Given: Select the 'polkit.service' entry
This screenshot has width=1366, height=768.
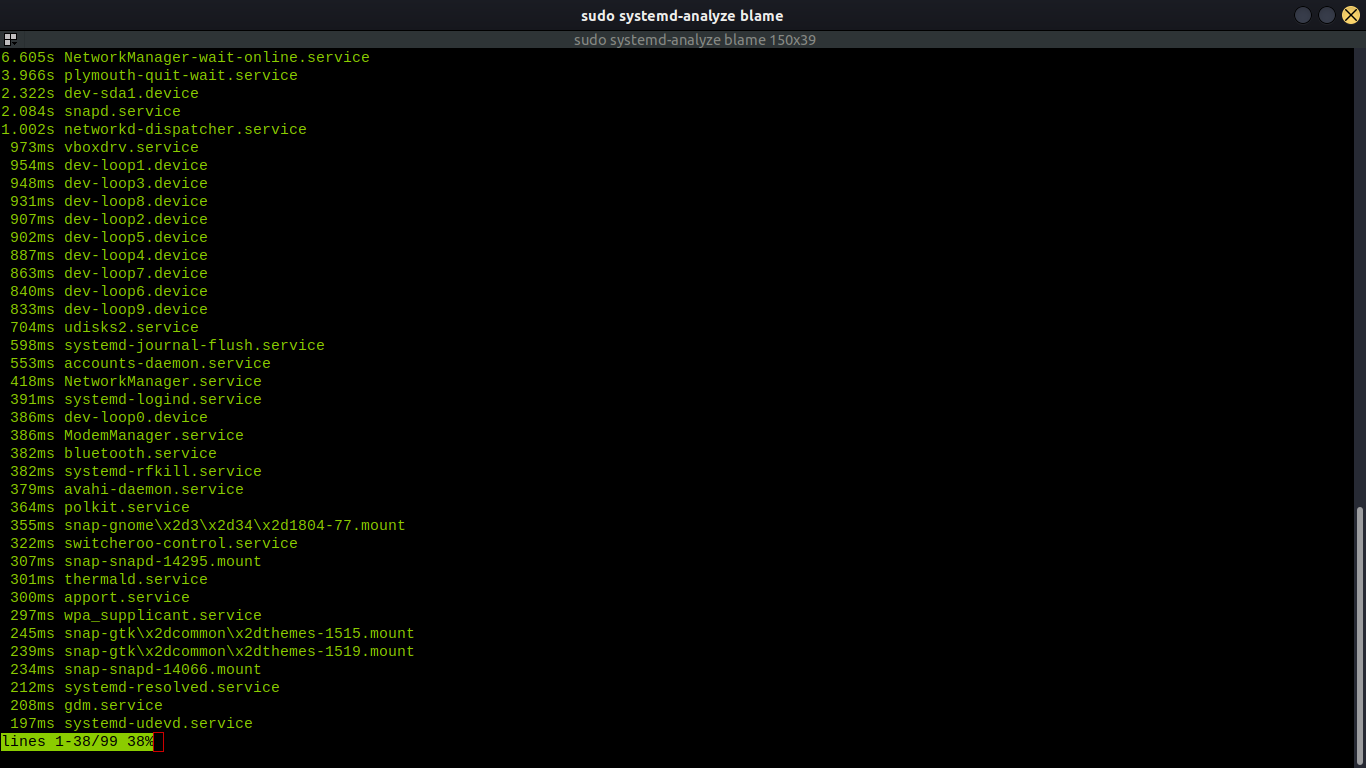Looking at the screenshot, I should click(x=127, y=508).
